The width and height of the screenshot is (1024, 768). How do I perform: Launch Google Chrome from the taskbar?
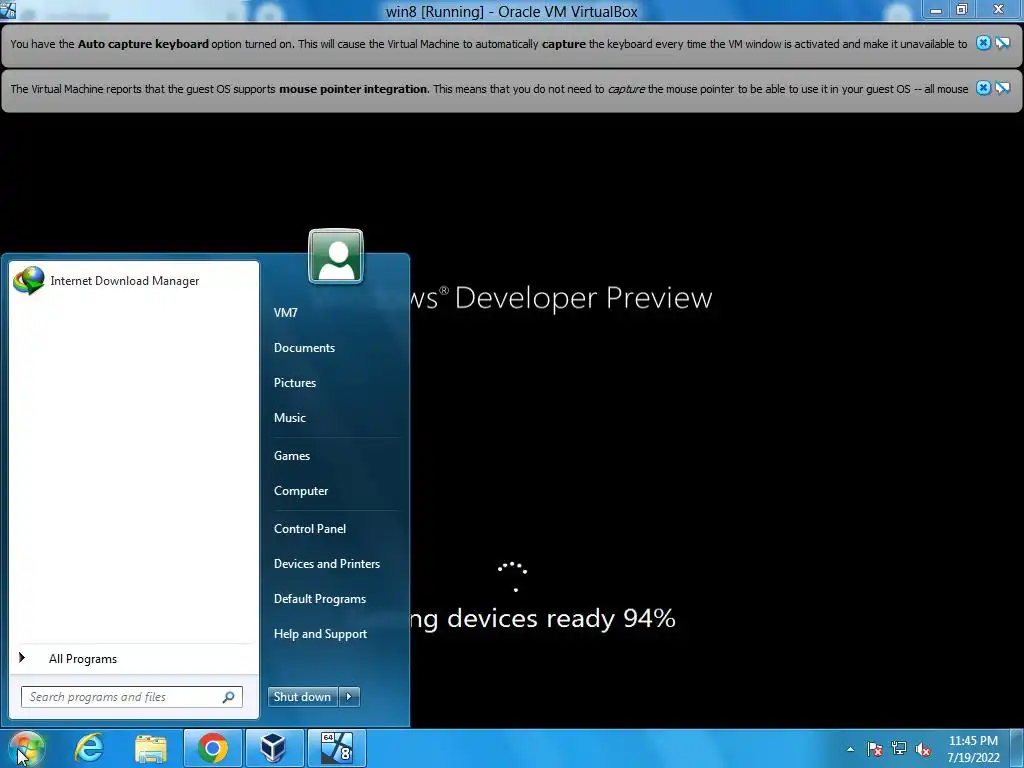pos(212,748)
